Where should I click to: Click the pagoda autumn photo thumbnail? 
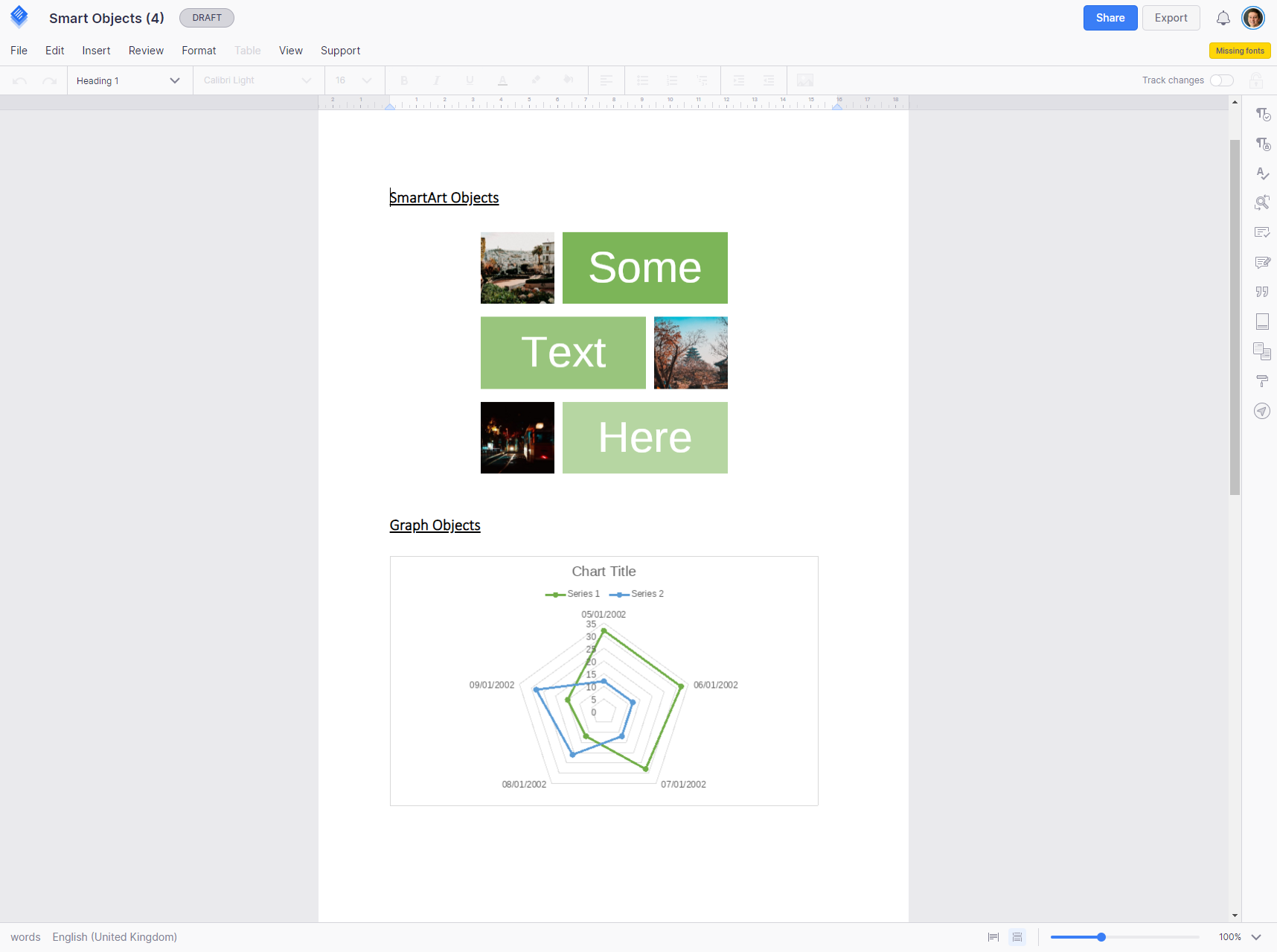click(691, 353)
